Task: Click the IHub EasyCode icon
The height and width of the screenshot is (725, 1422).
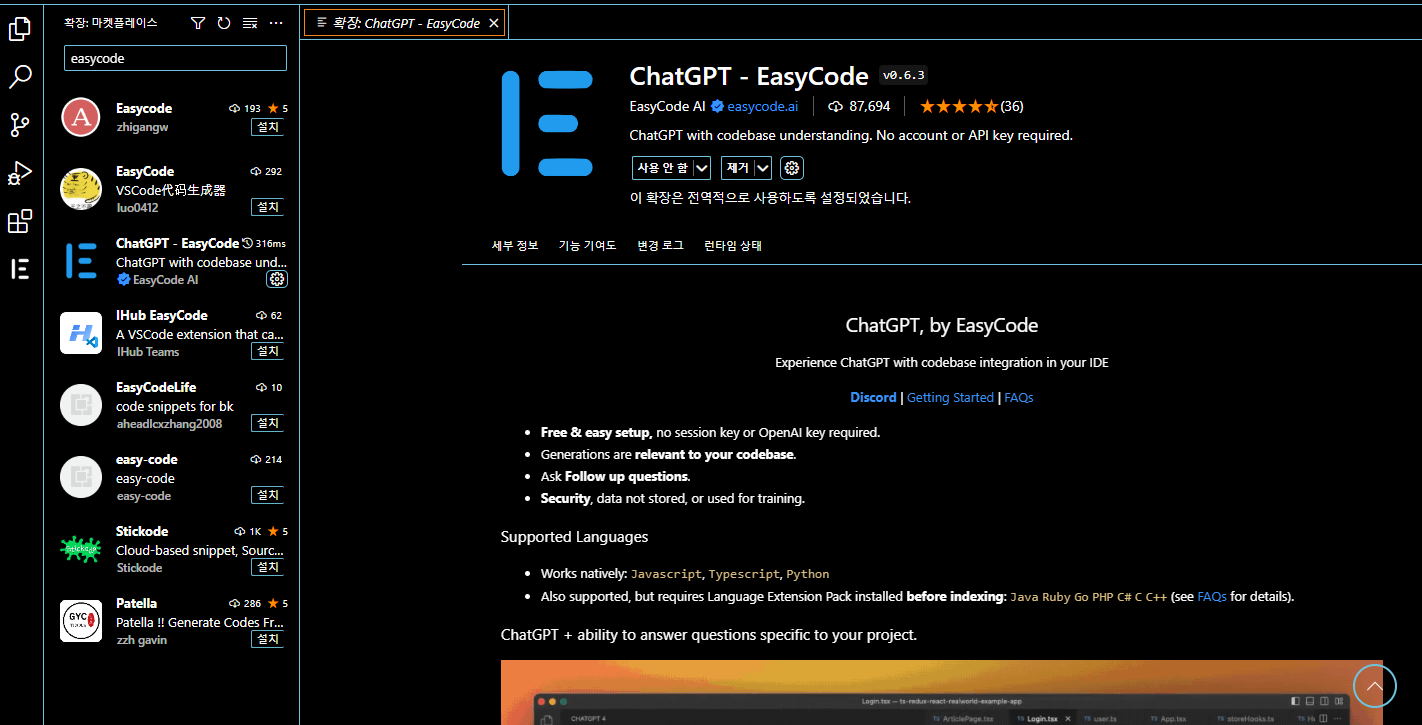Action: click(x=81, y=333)
